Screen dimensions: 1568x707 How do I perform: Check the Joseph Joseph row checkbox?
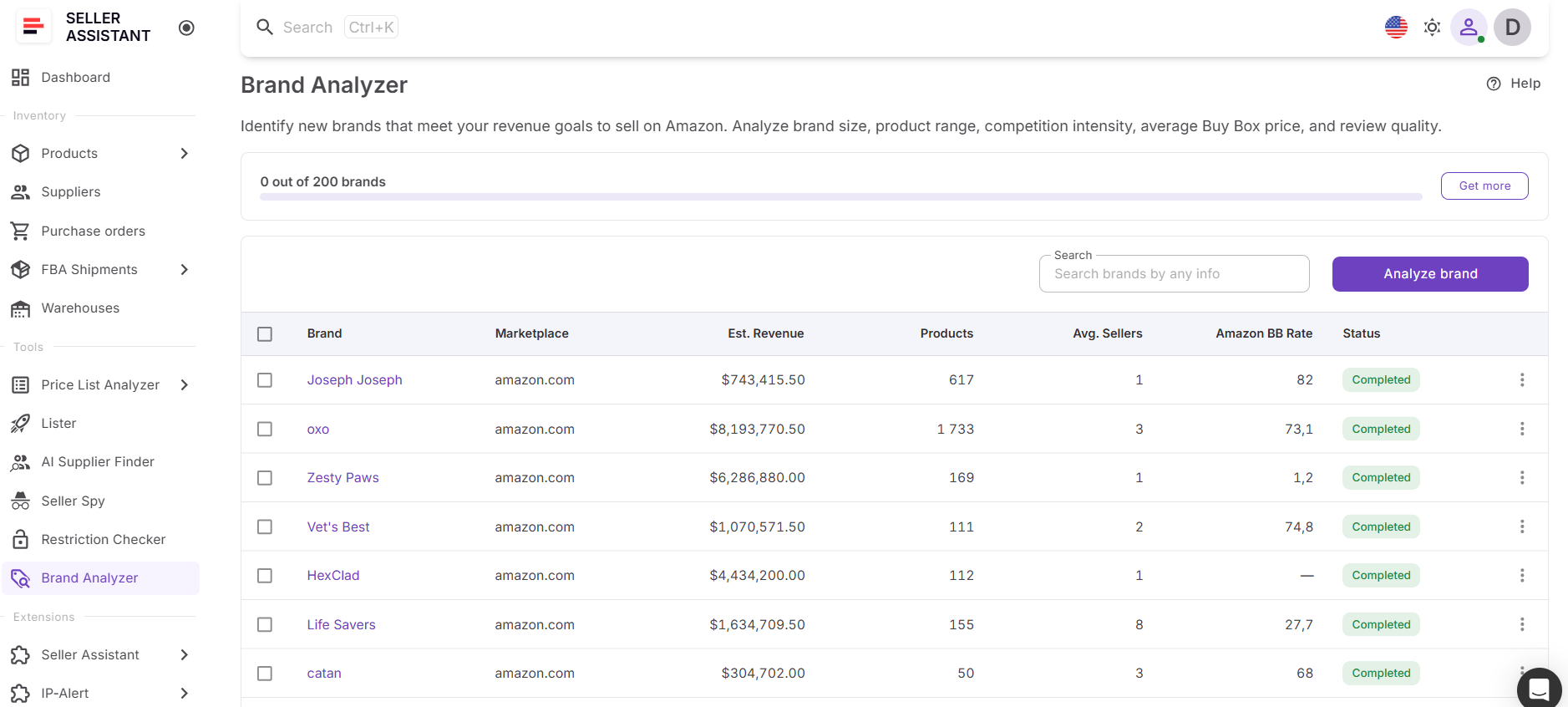265,380
